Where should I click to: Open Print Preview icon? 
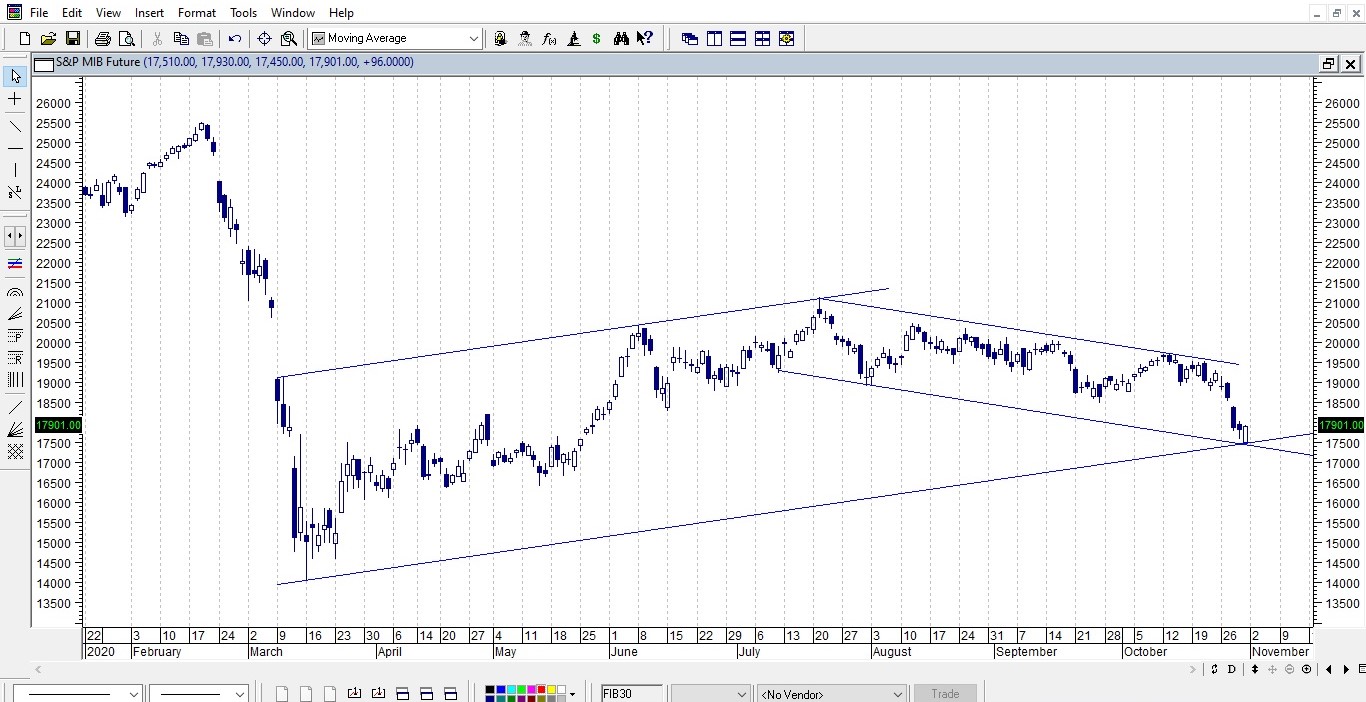(126, 38)
